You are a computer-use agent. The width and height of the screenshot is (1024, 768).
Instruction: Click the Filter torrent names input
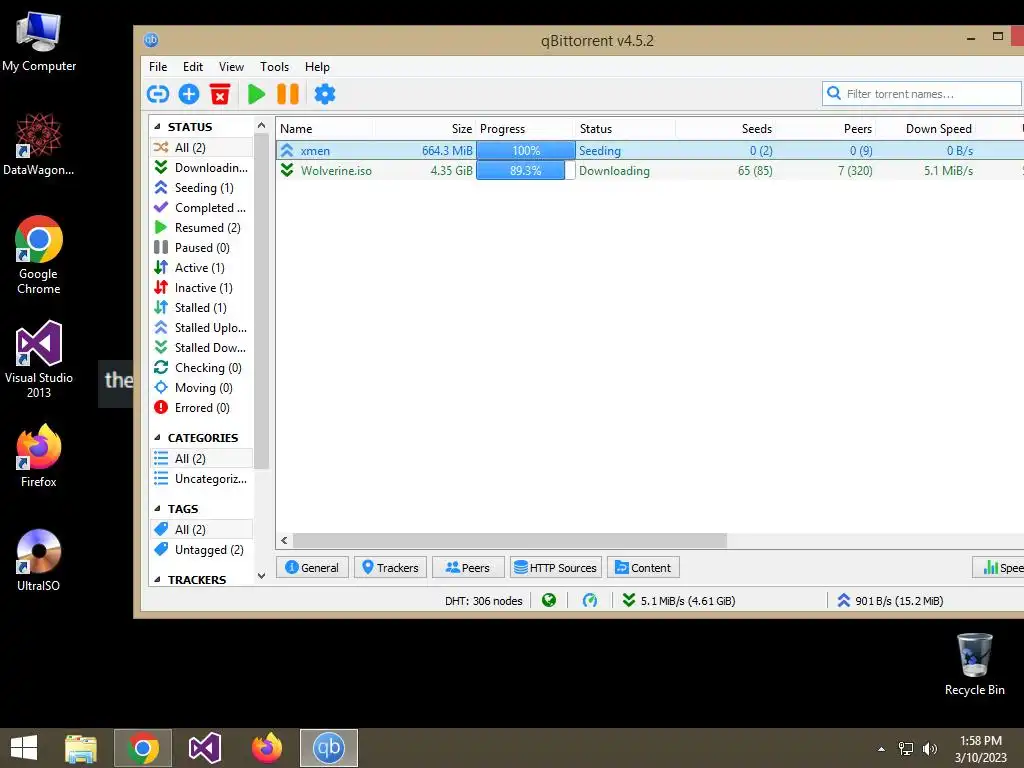point(921,93)
